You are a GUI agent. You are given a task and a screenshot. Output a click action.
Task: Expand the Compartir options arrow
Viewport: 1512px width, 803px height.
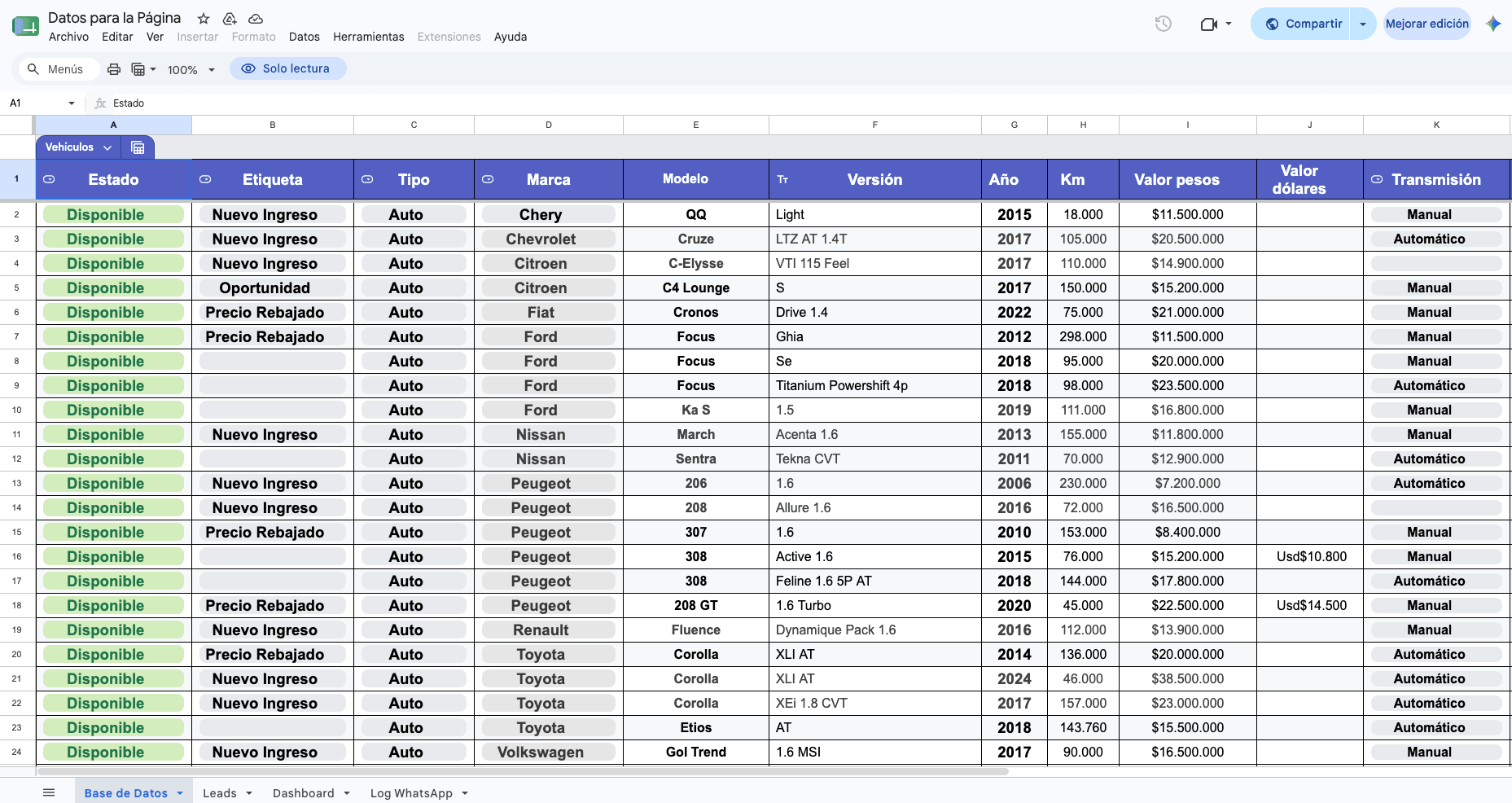1362,24
